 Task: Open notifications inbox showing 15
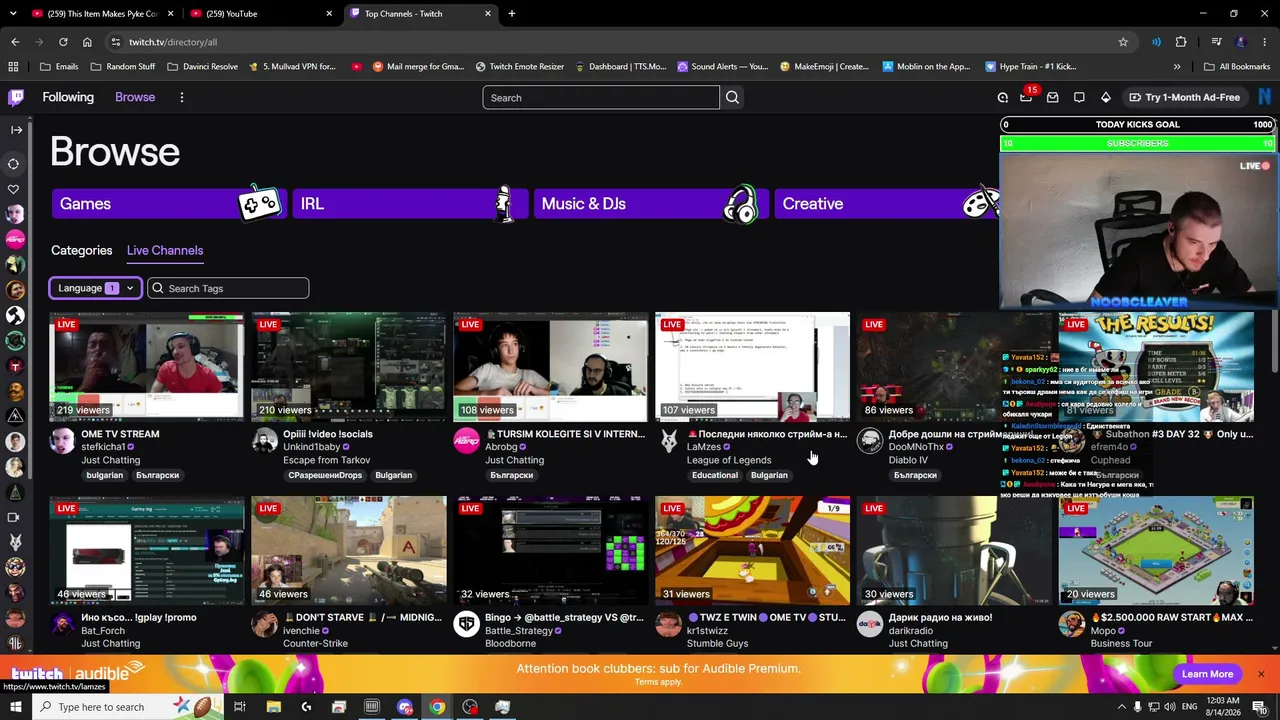click(1027, 97)
